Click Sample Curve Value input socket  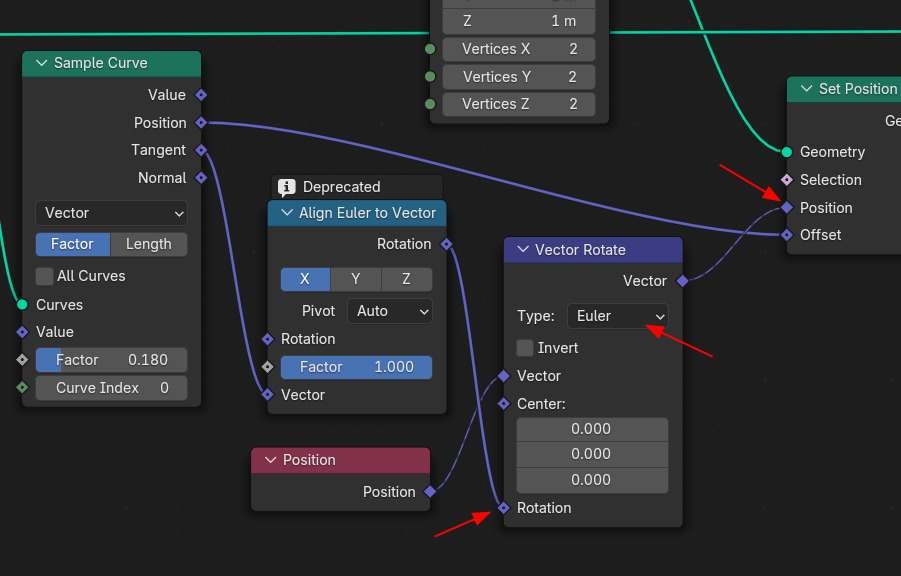22,332
